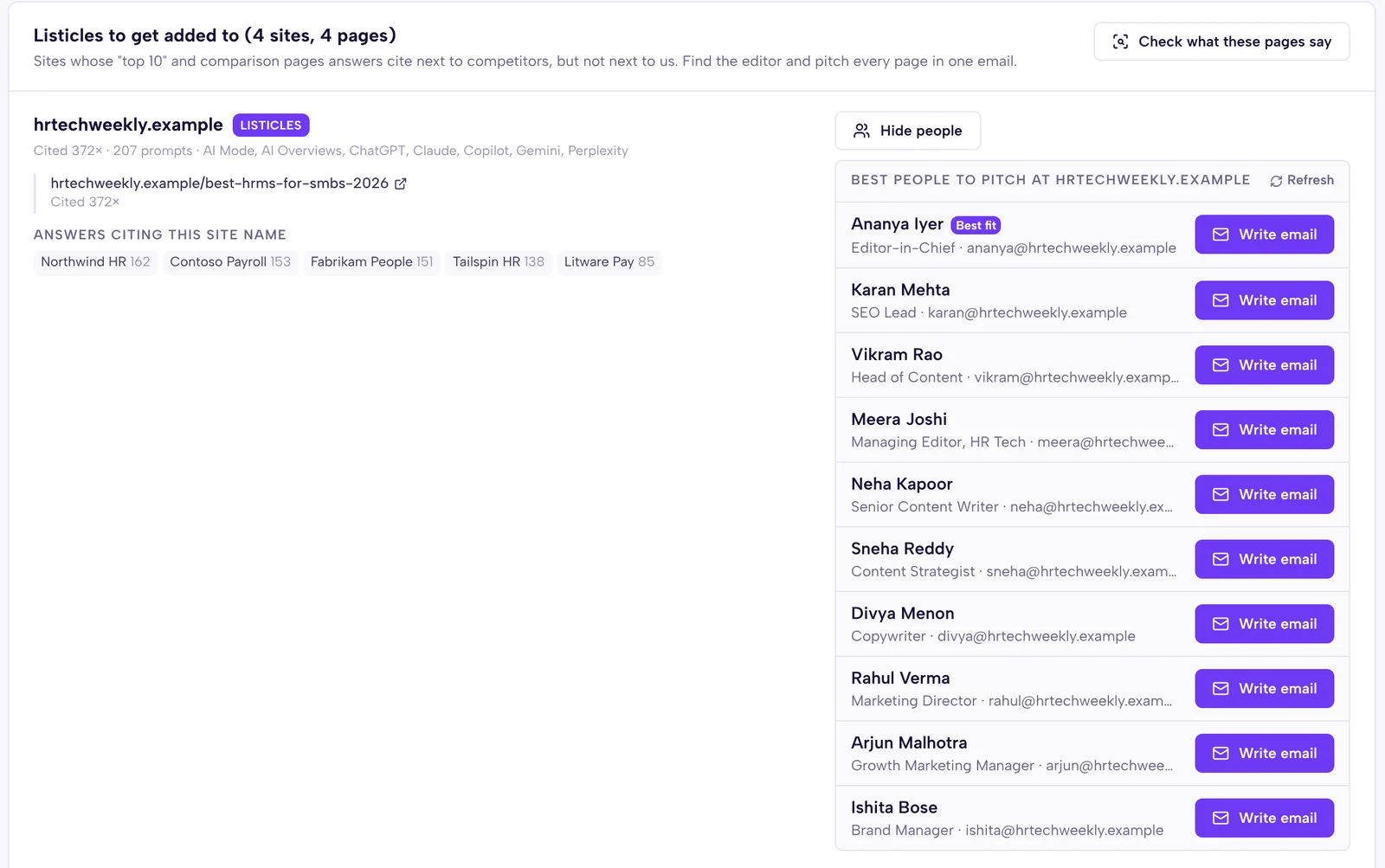1385x868 pixels.
Task: Click Ishita Bose Brand Manager text
Action: [1007, 830]
